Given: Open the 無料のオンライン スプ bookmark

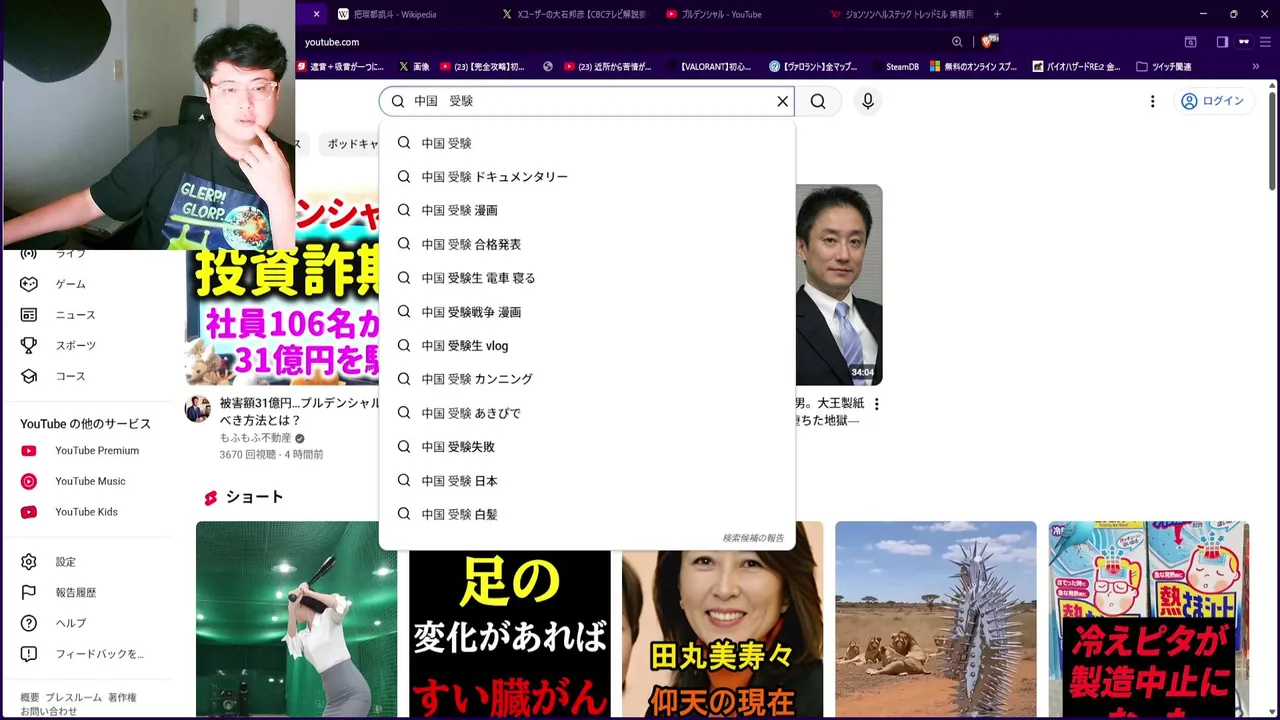Looking at the screenshot, I should [x=973, y=67].
